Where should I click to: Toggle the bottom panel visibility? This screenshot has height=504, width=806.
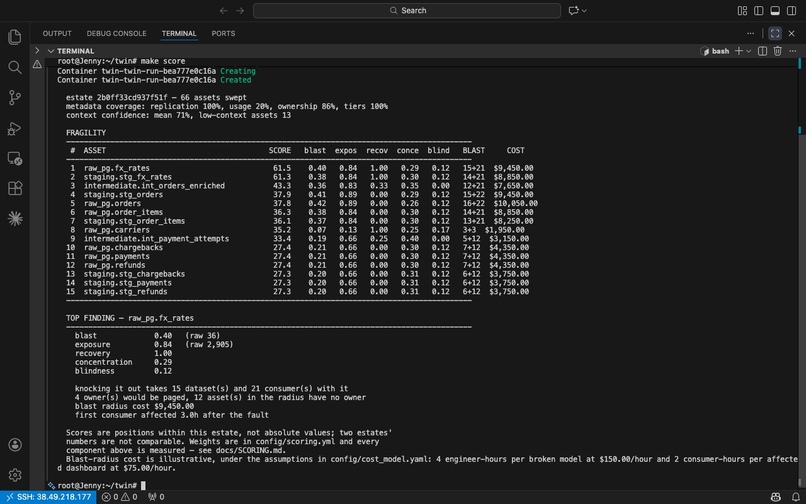775,10
